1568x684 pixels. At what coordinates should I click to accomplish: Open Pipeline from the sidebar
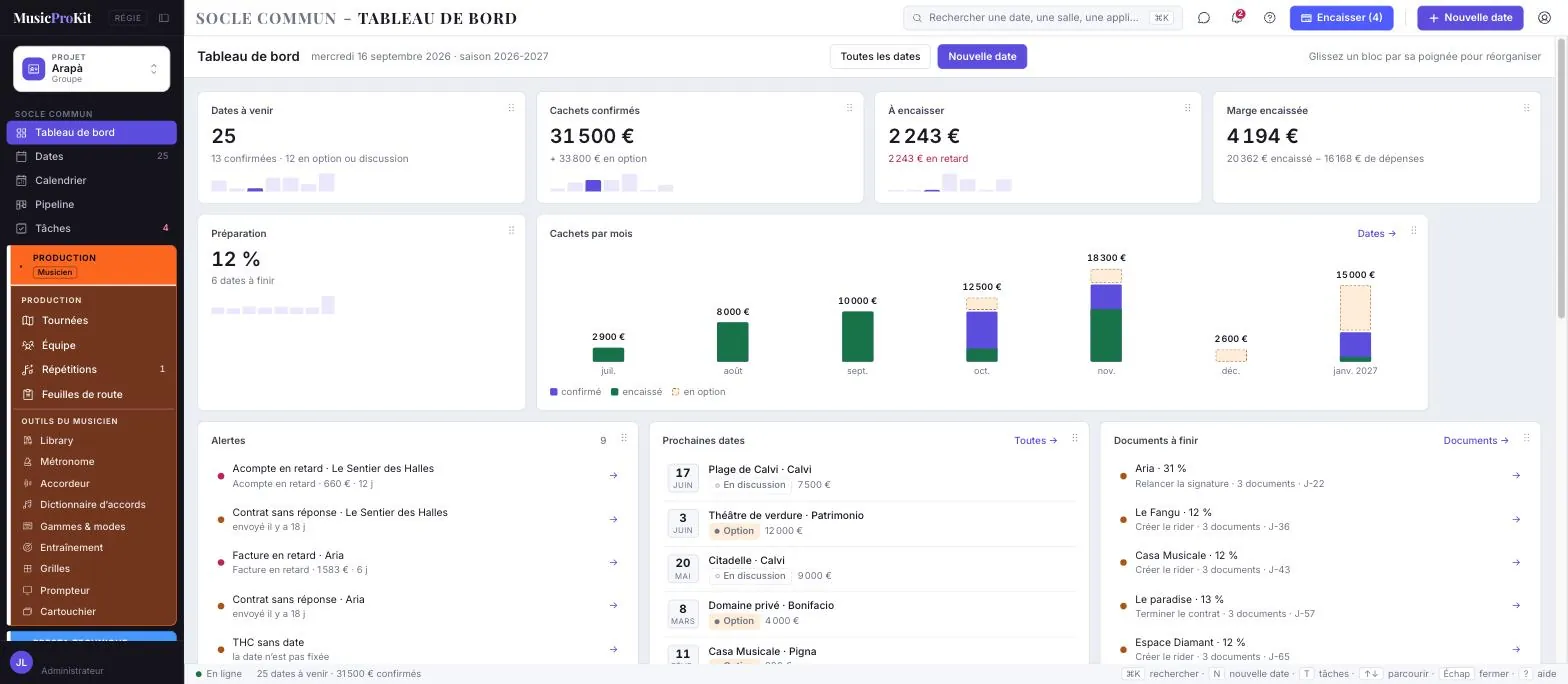(x=91, y=204)
